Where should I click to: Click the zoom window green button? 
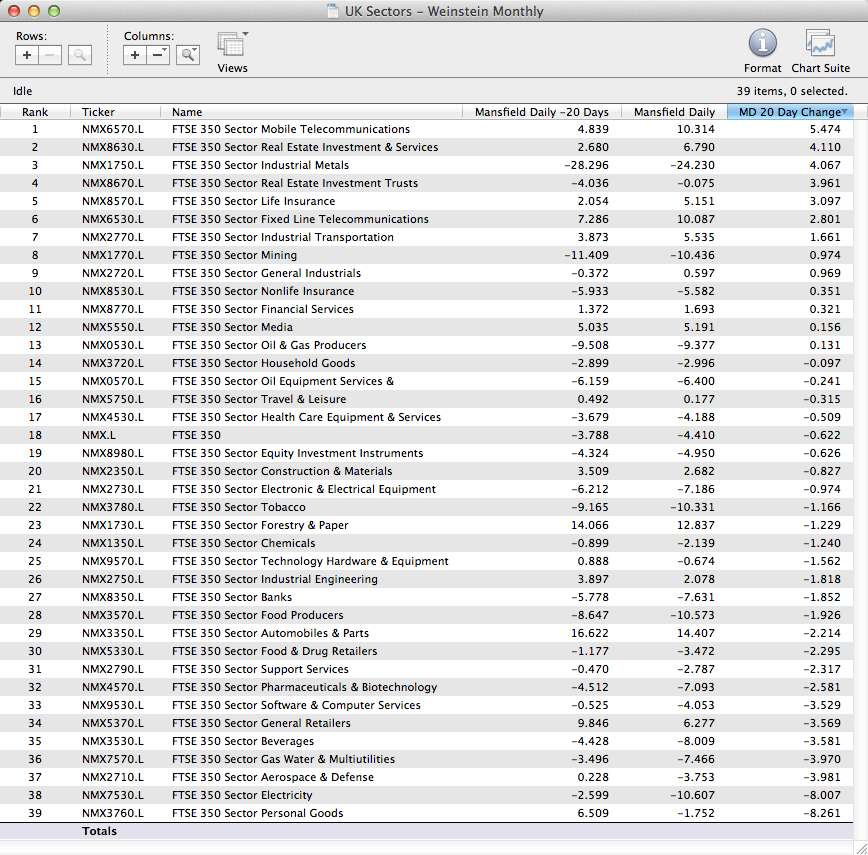click(53, 11)
